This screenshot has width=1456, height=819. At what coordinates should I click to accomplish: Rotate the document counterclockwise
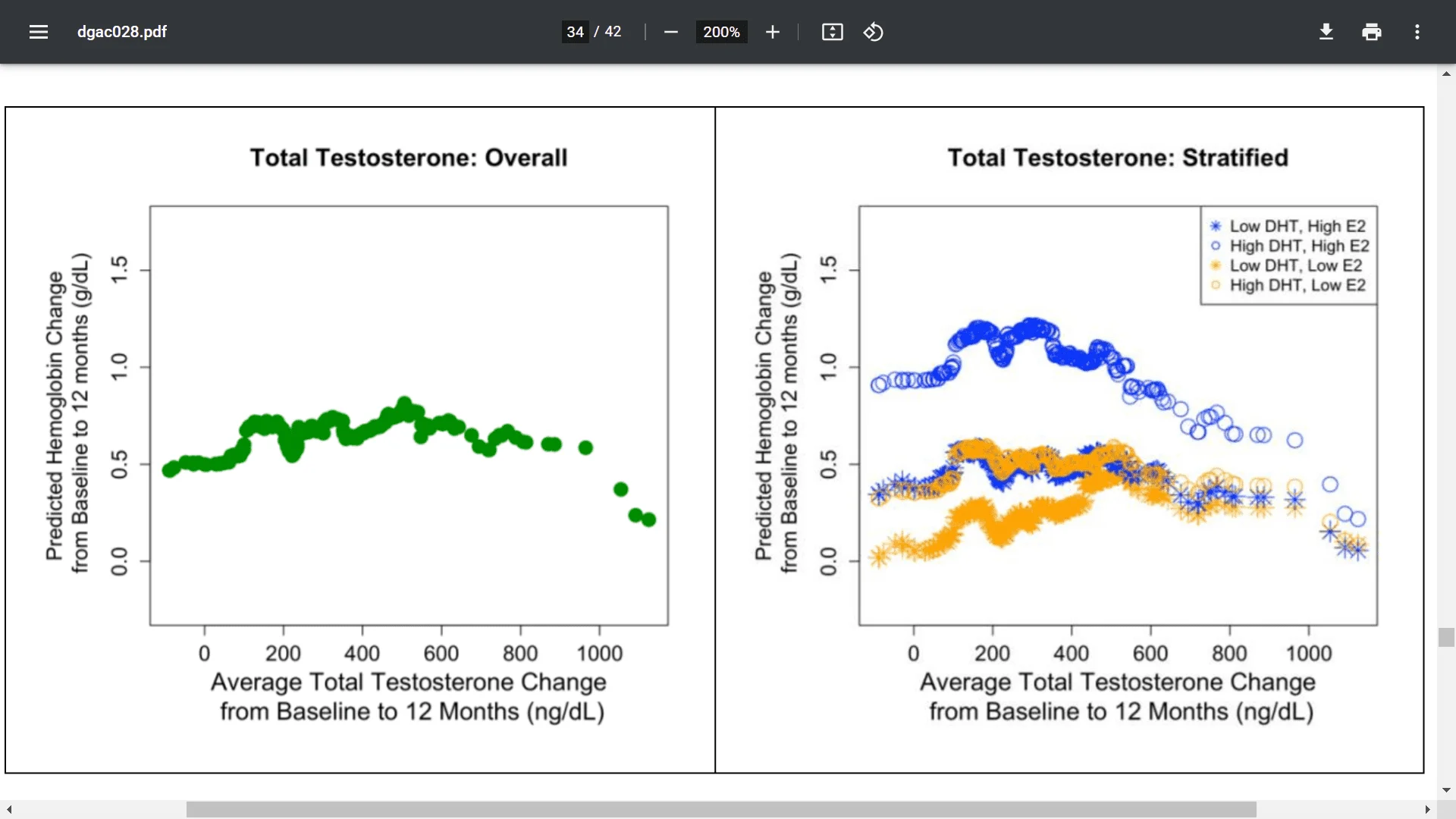point(874,32)
